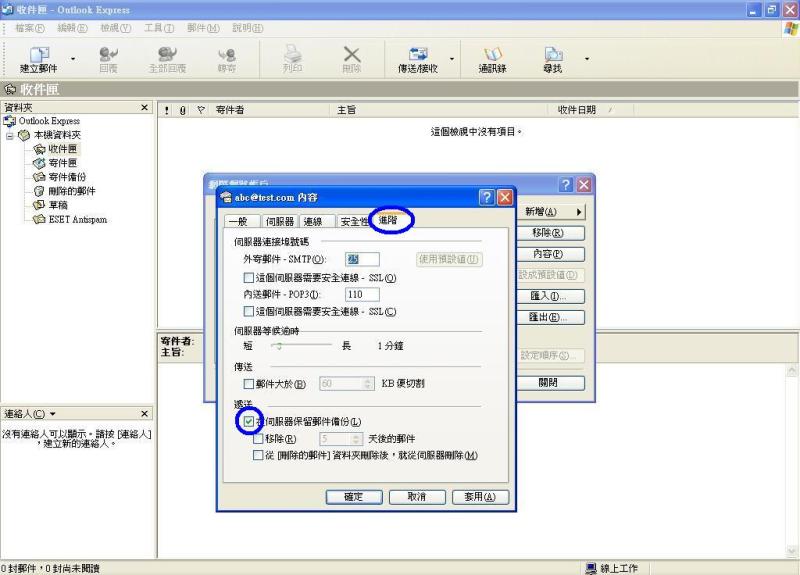800x575 pixels.
Task: Enable SSL checkbox for outgoing SMTP server
Action: pyautogui.click(x=248, y=278)
